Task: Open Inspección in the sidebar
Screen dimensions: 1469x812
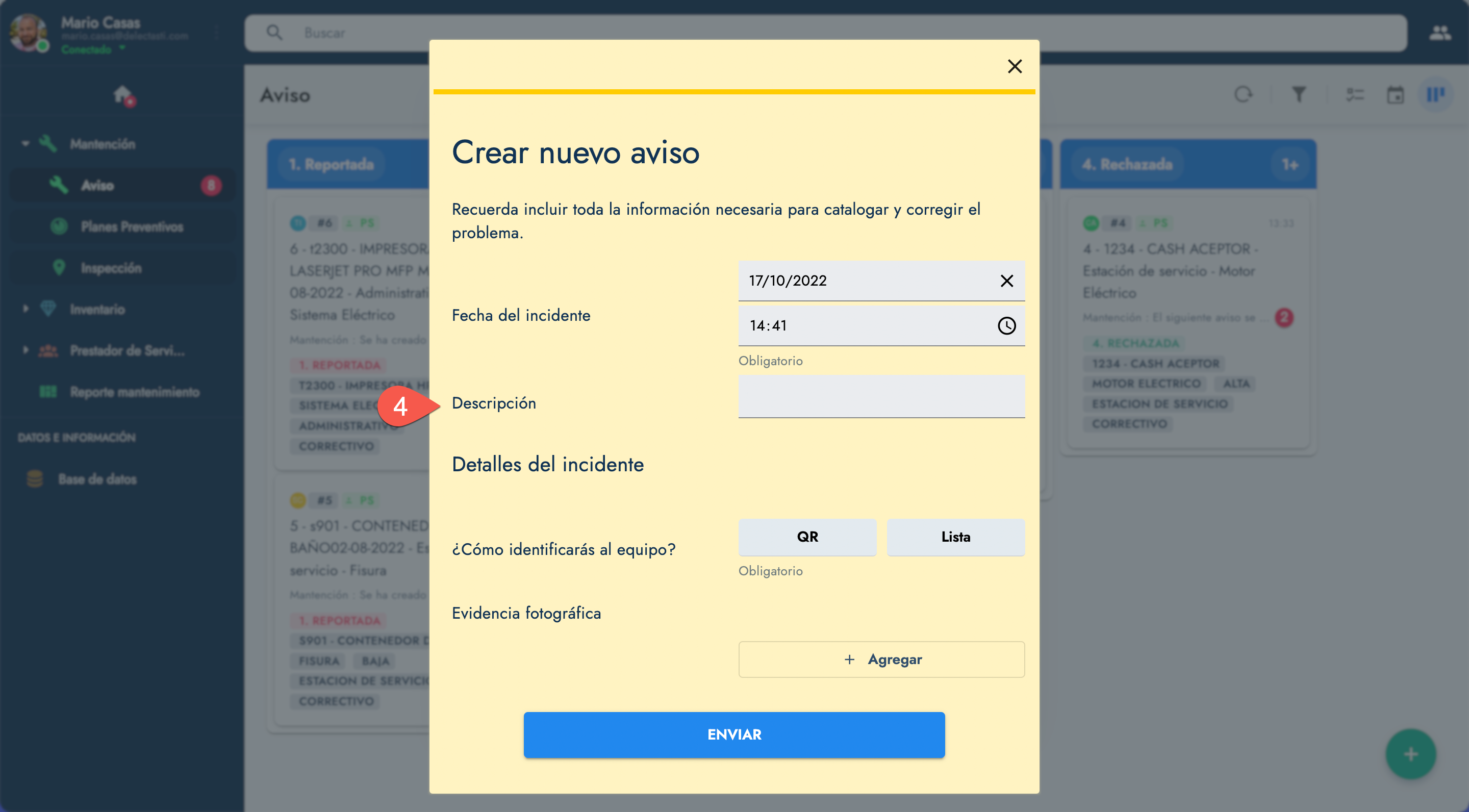Action: click(x=122, y=267)
